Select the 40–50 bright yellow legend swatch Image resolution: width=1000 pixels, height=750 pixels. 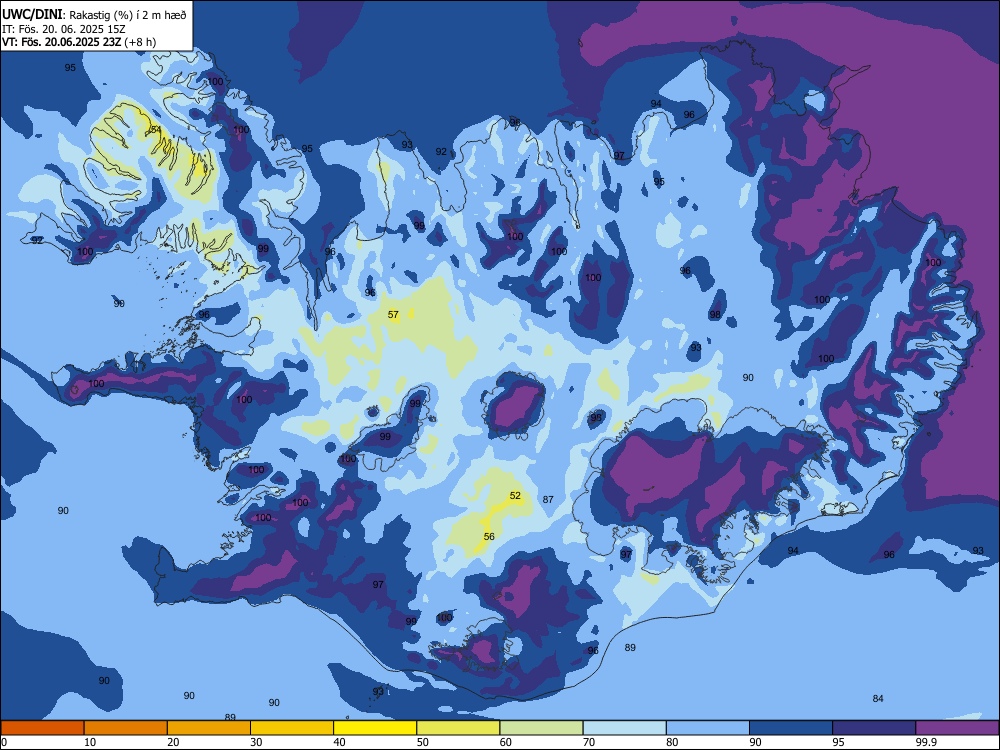[x=375, y=728]
